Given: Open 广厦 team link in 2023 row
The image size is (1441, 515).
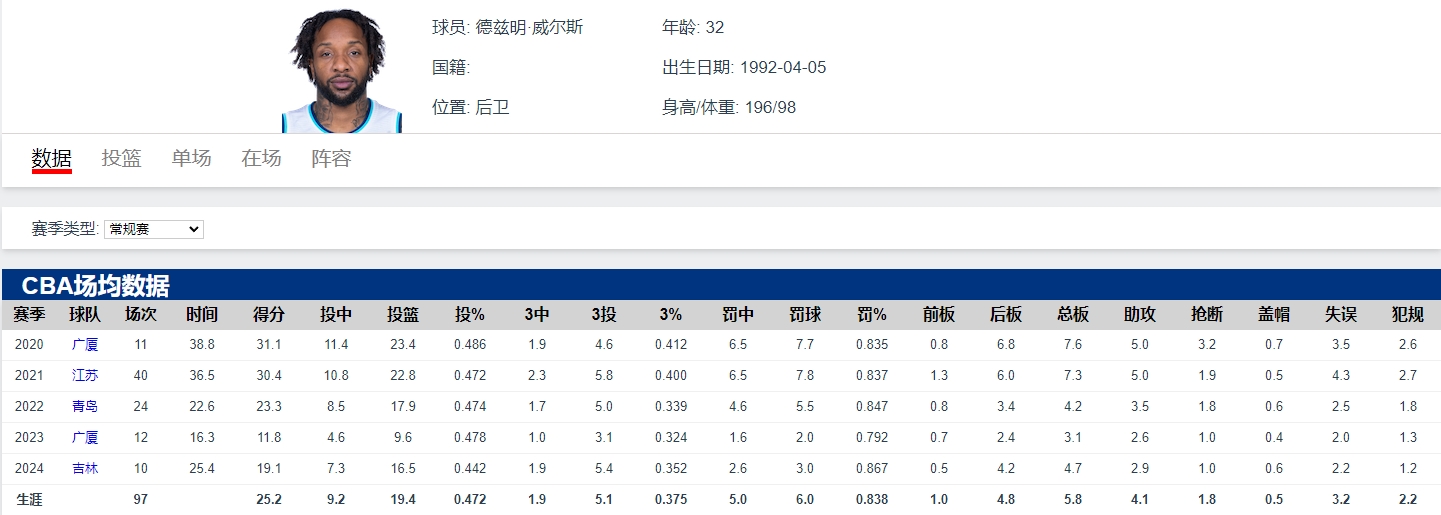Looking at the screenshot, I should [85, 437].
